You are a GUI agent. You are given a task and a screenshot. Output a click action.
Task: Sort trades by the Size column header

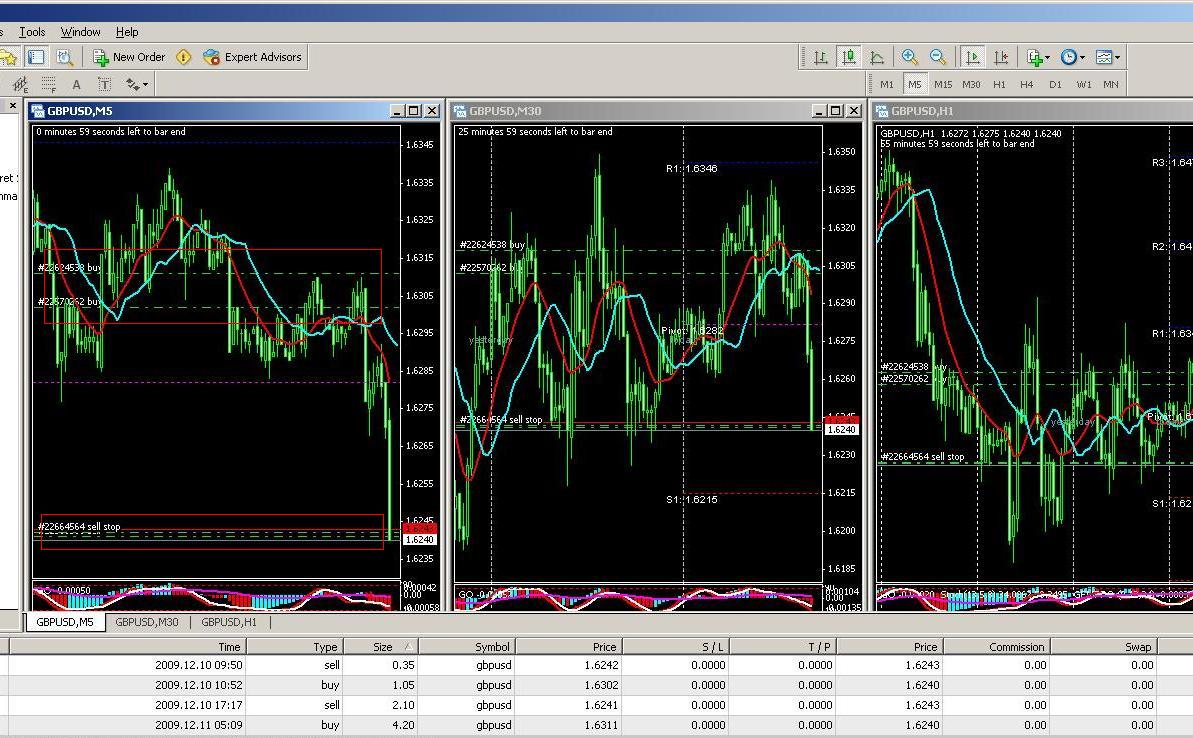tap(383, 647)
